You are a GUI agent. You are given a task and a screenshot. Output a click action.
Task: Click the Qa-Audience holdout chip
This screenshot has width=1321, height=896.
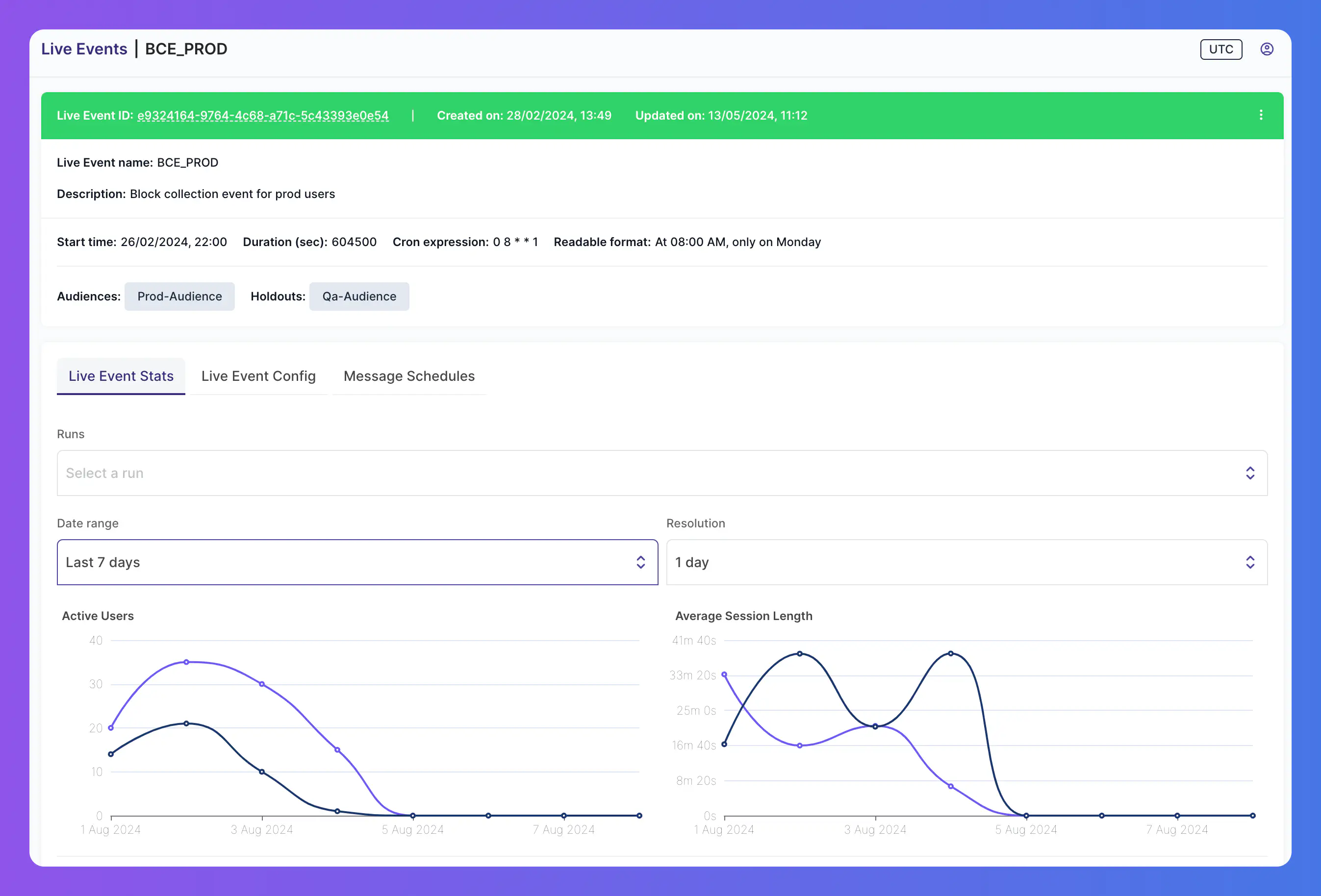(359, 297)
